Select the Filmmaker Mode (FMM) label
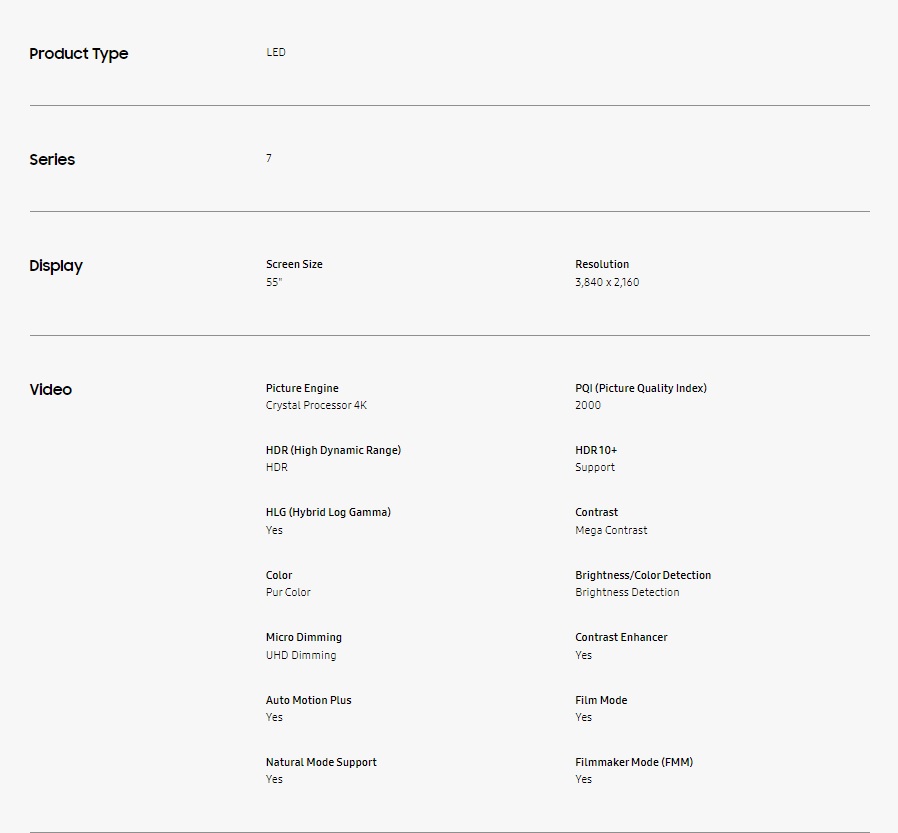 634,762
